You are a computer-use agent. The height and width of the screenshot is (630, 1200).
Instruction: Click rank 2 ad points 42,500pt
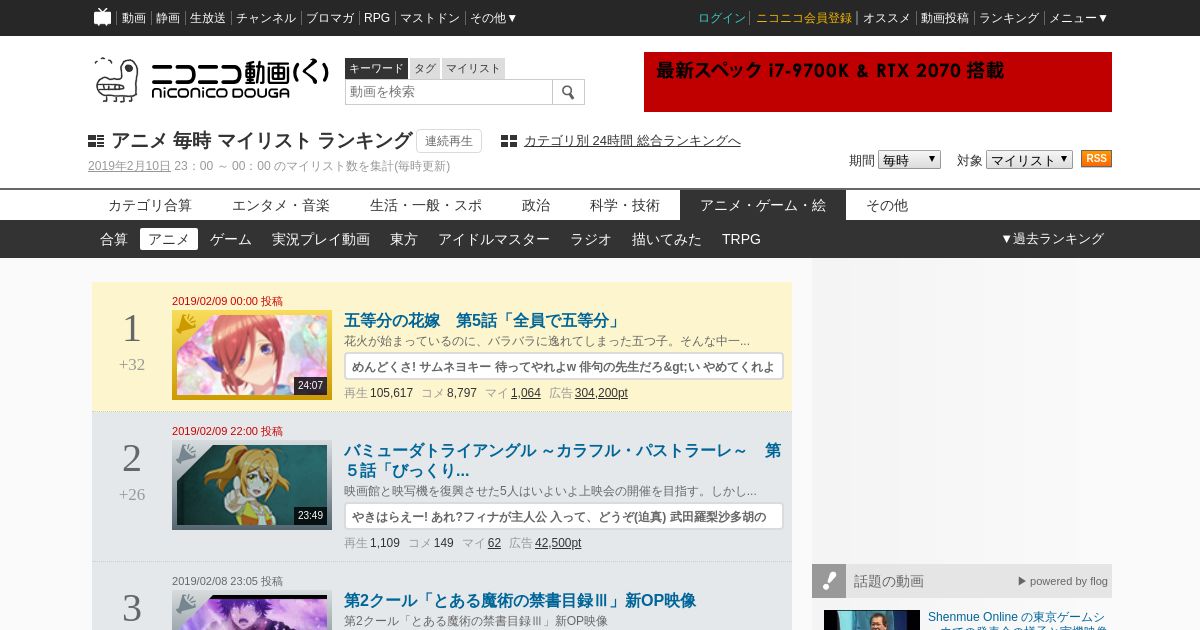(558, 543)
